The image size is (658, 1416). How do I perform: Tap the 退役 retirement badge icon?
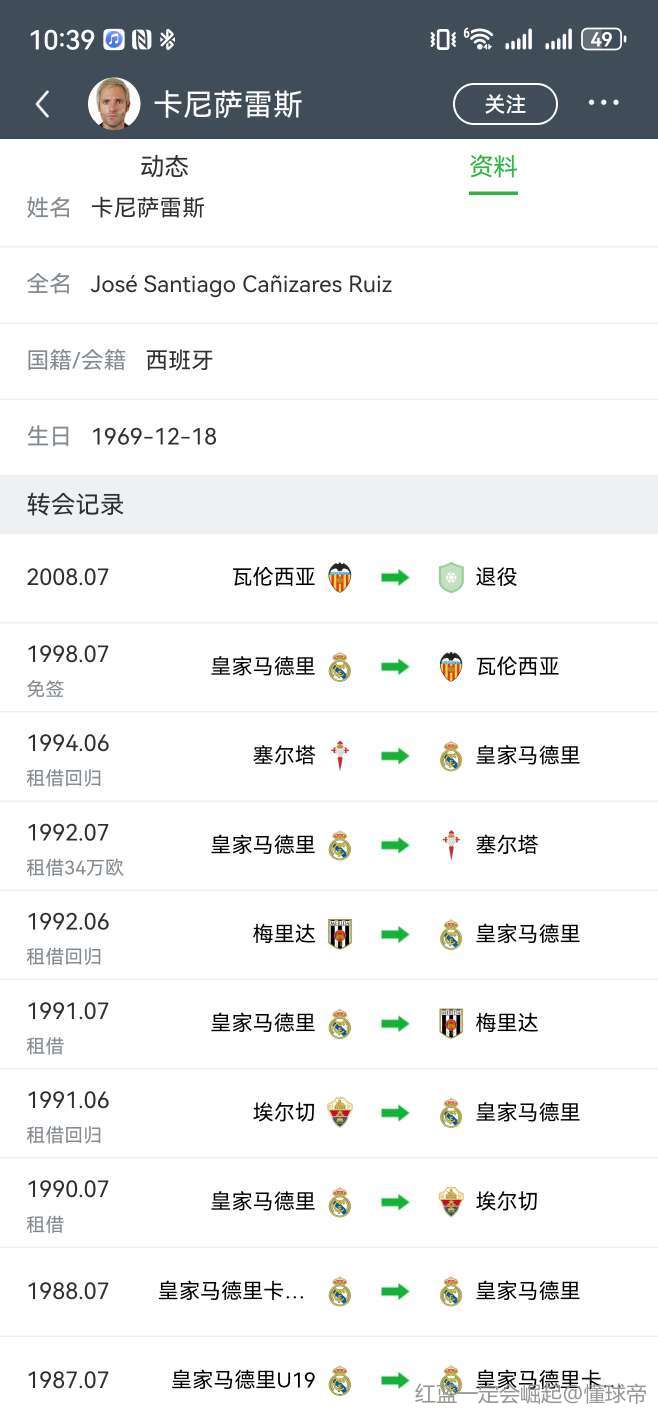451,578
